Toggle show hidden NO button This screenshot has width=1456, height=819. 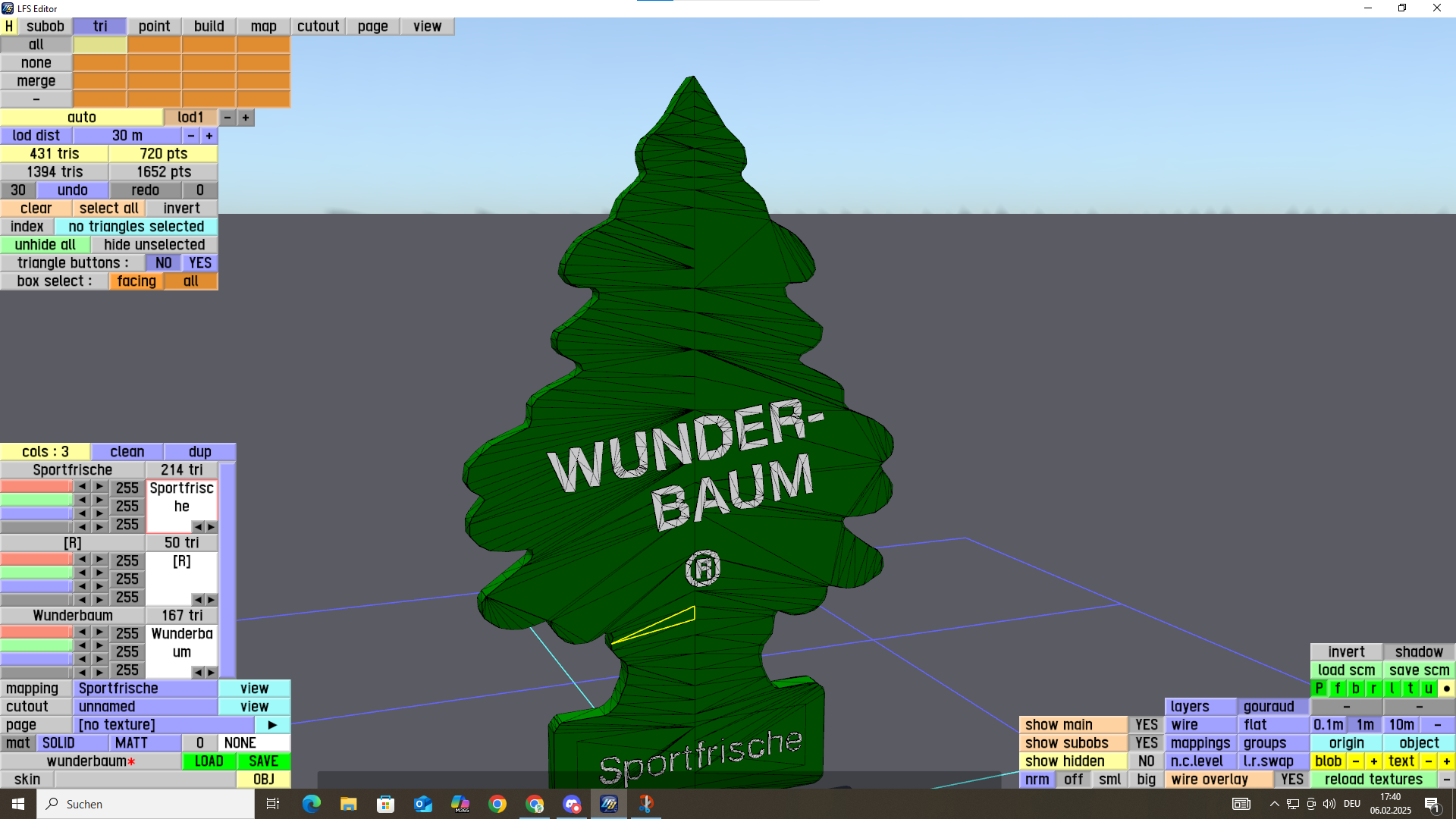(x=1146, y=761)
